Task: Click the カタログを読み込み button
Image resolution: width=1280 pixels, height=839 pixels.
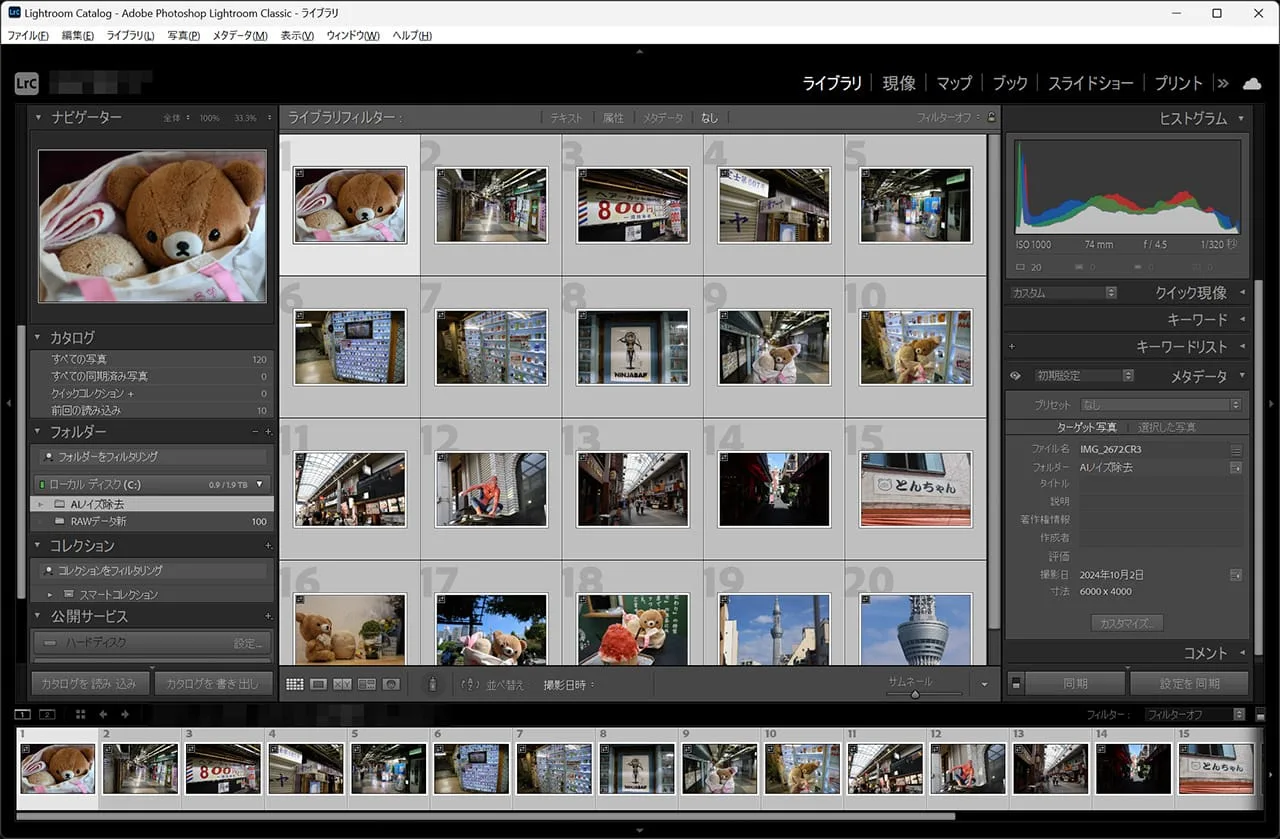Action: coord(91,684)
